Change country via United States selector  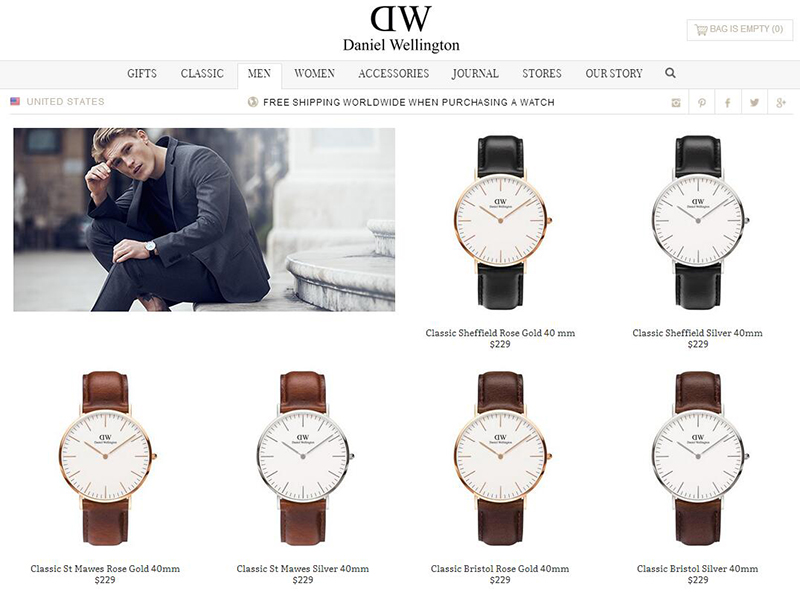tap(57, 102)
